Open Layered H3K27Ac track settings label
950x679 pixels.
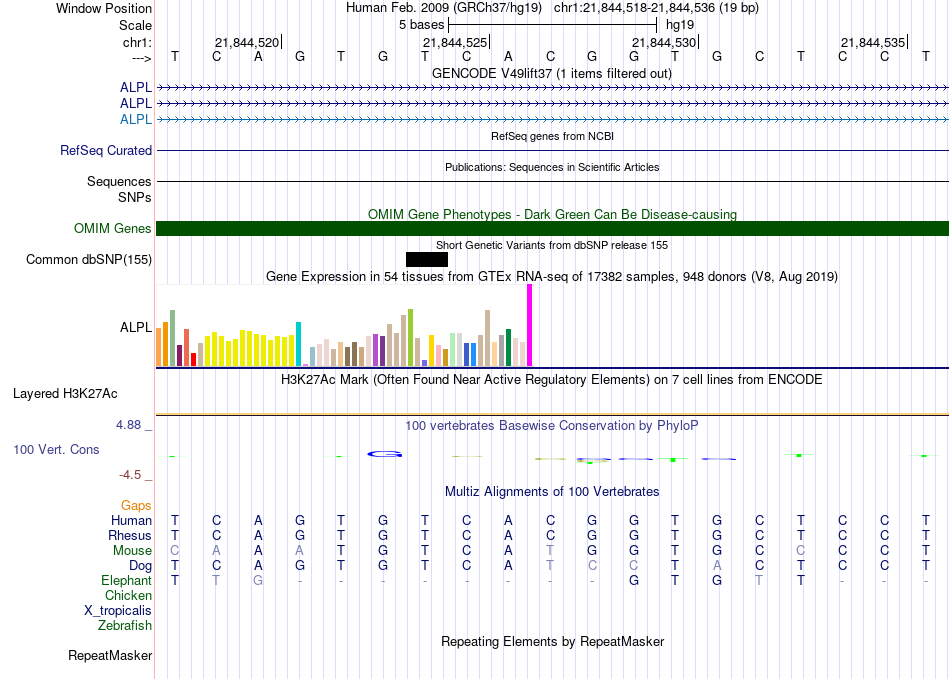(x=65, y=393)
